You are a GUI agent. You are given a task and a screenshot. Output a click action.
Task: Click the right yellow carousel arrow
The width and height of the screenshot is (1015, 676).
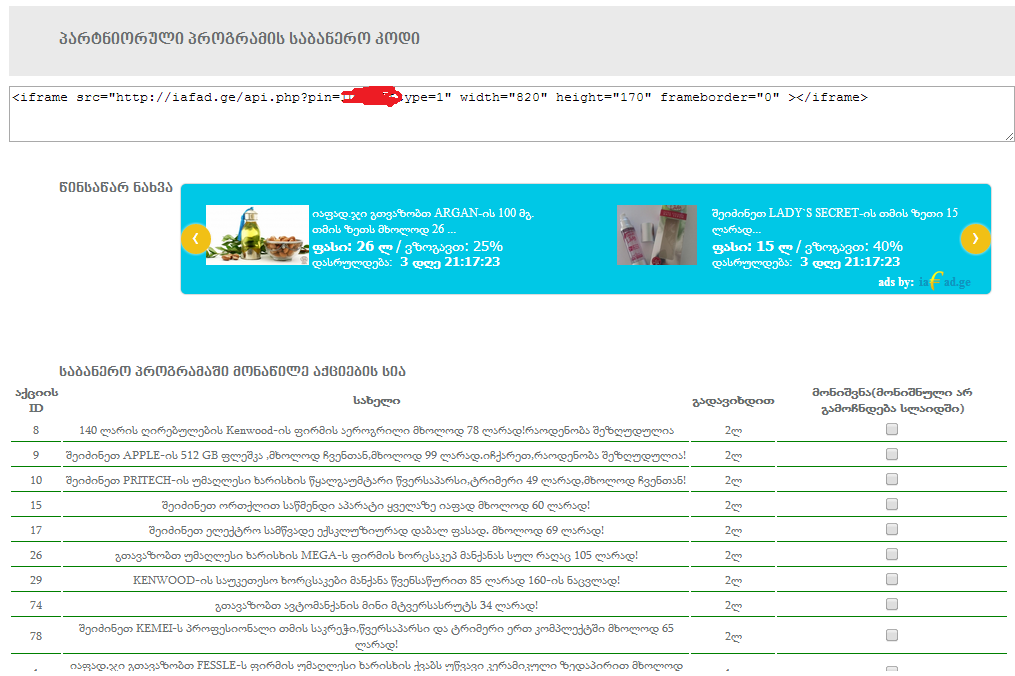coord(975,239)
